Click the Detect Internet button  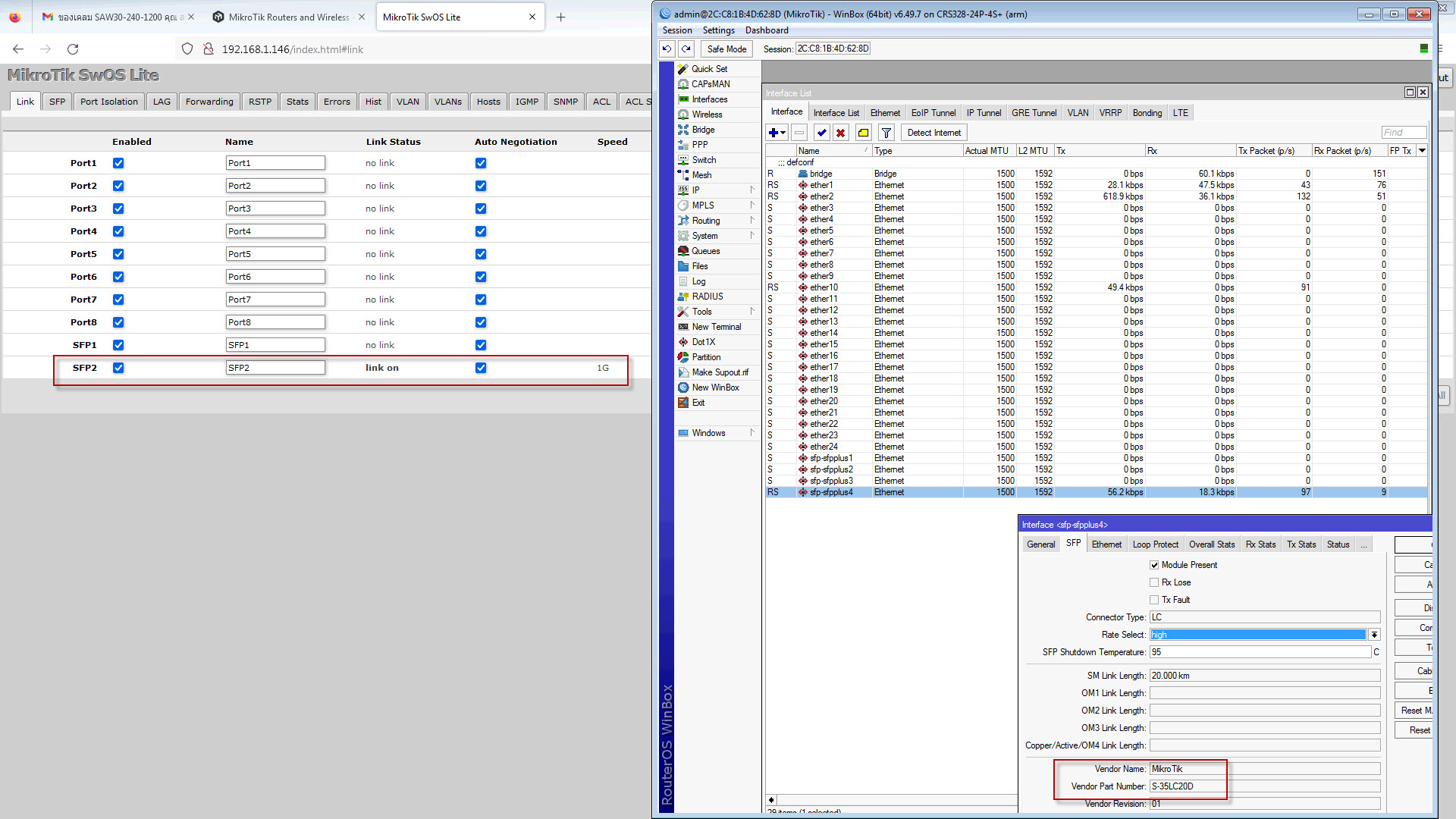pyautogui.click(x=934, y=133)
